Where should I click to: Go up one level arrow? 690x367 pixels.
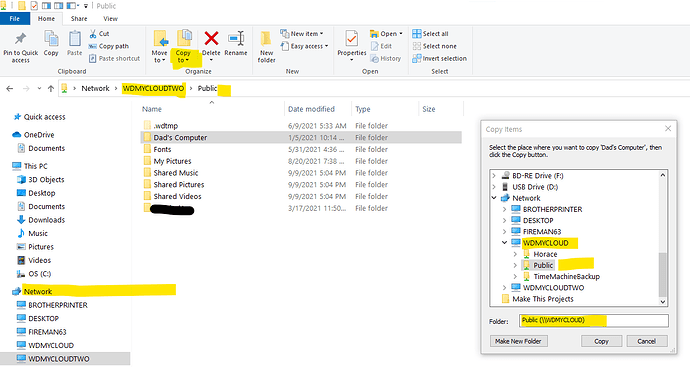click(x=51, y=88)
